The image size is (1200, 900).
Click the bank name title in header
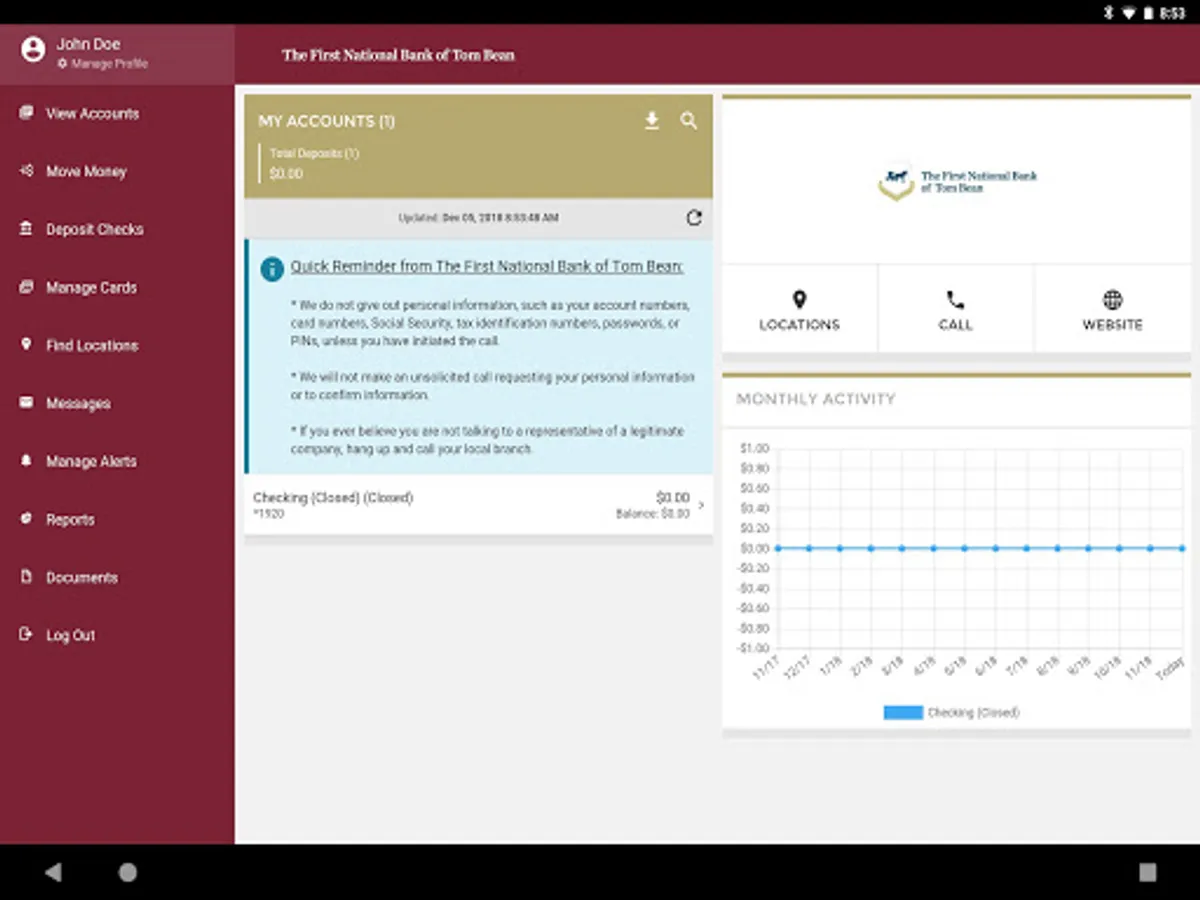pos(398,55)
